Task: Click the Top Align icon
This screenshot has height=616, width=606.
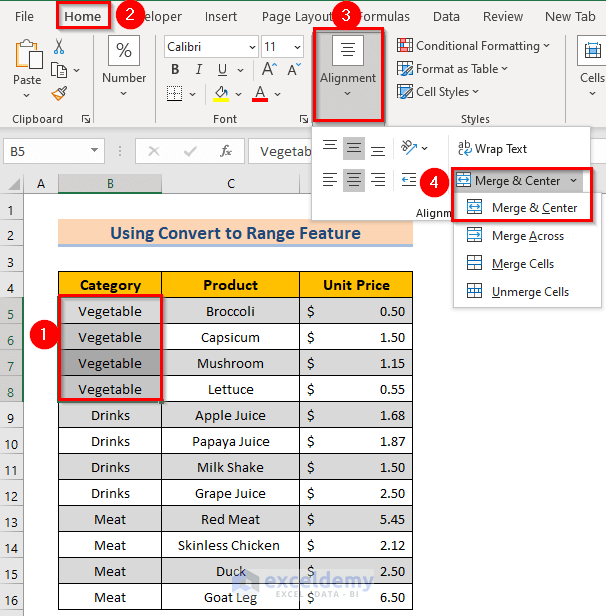Action: [330, 148]
